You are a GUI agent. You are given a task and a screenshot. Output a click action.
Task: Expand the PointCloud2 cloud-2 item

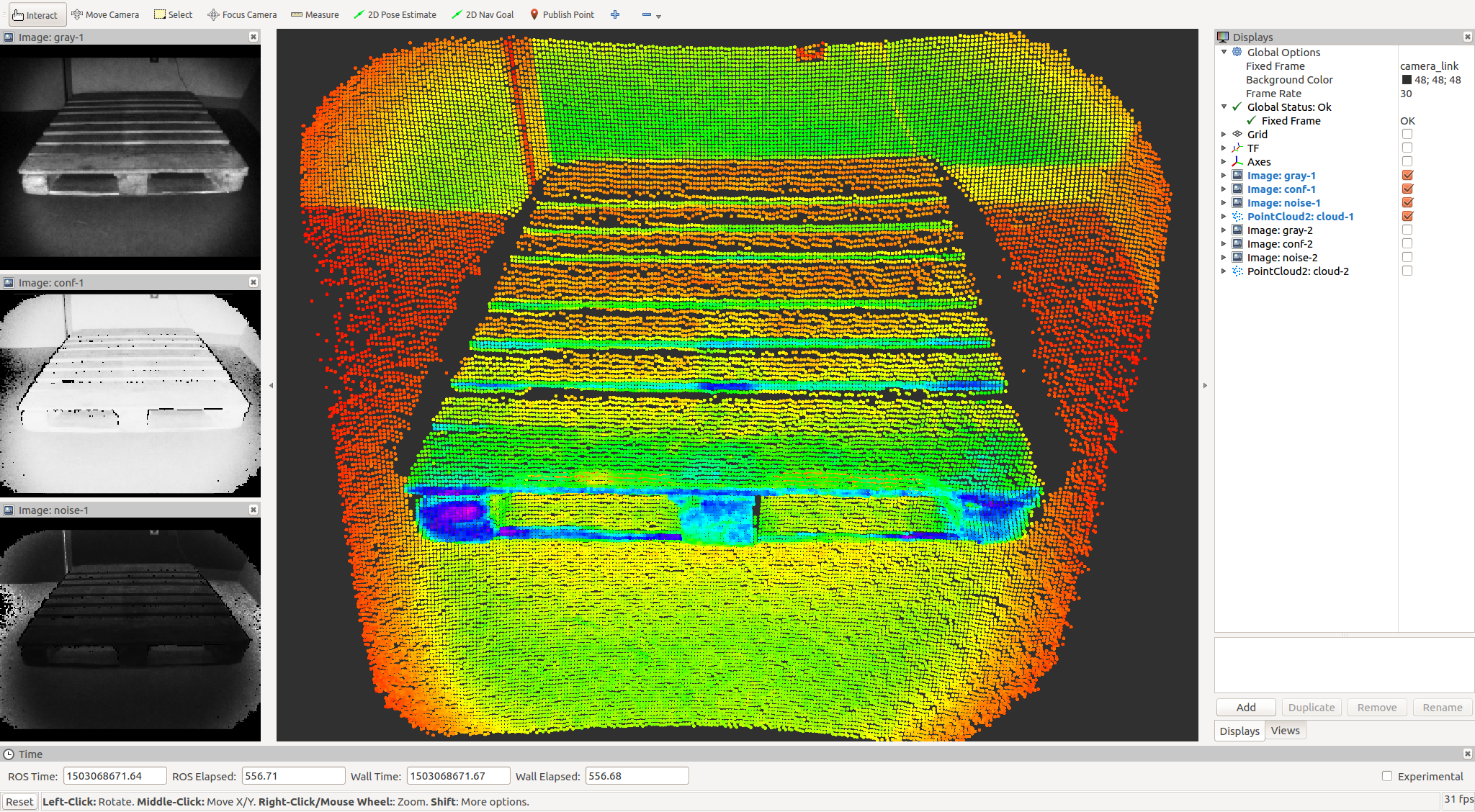[1224, 271]
